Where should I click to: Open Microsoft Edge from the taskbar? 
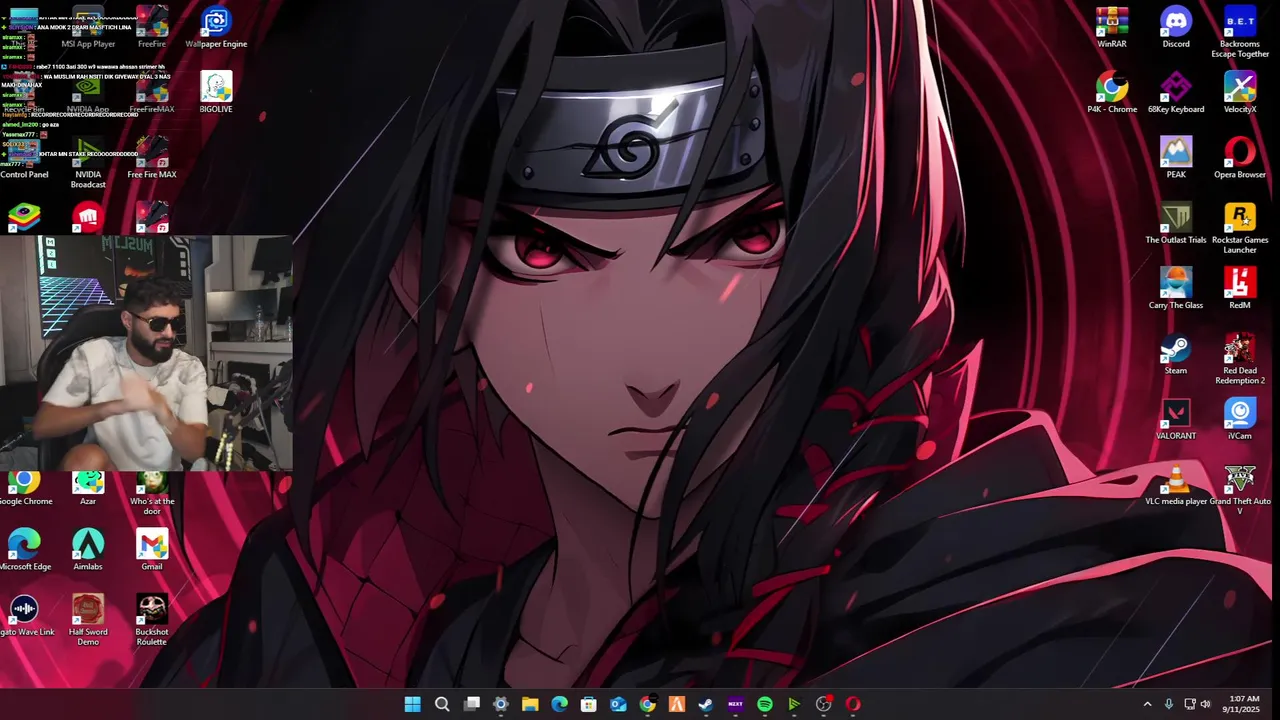tap(559, 704)
